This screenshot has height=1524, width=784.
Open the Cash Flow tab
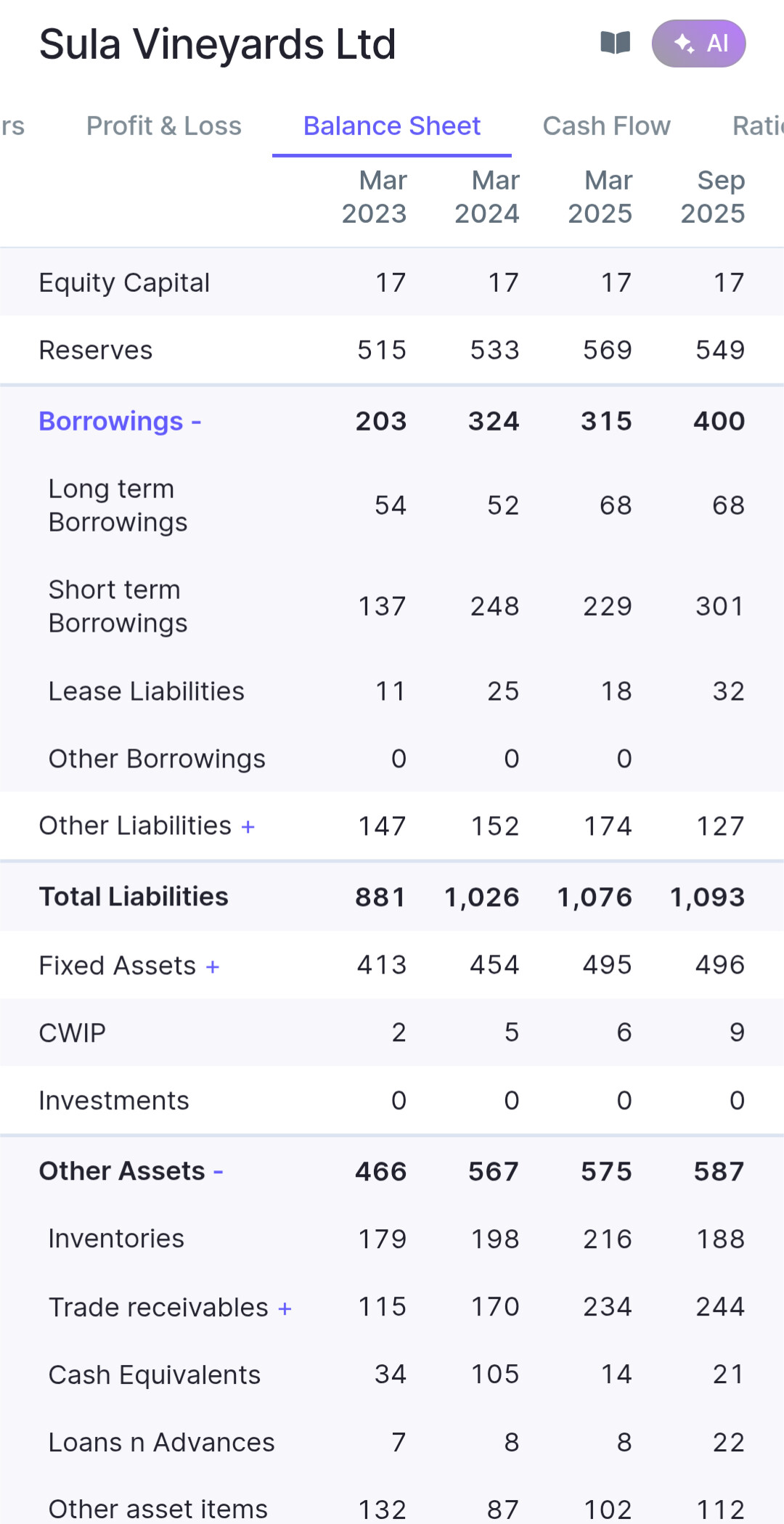606,126
